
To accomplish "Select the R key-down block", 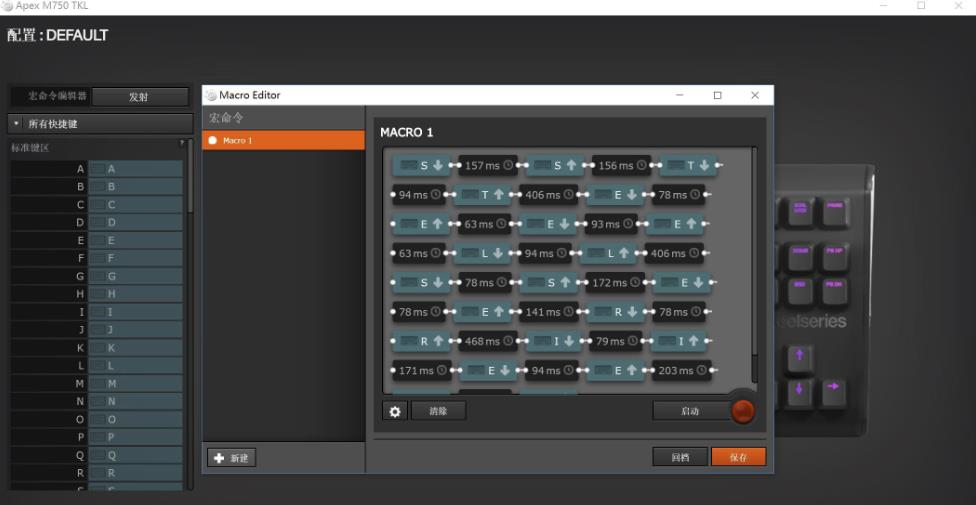I will pos(616,312).
